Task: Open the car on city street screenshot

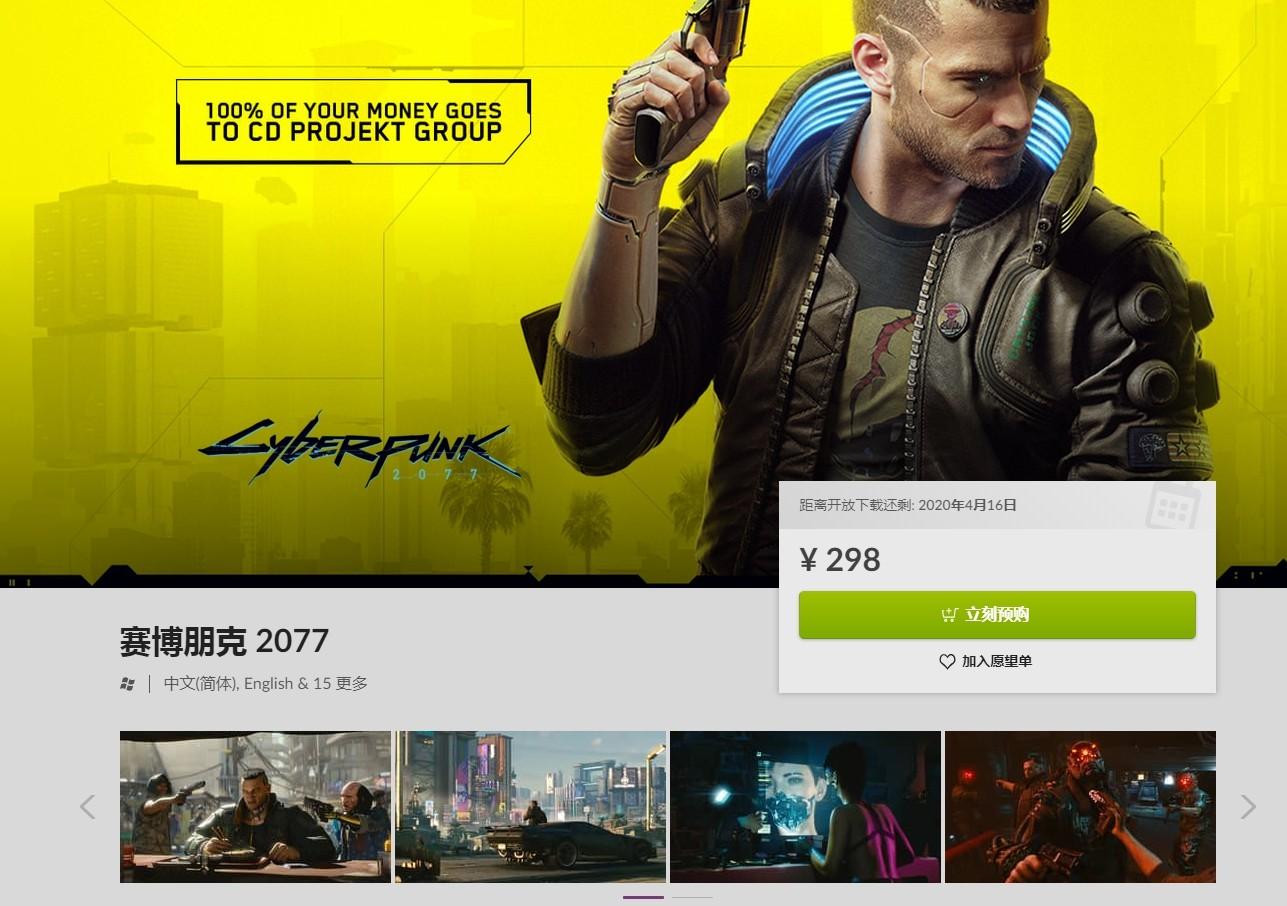Action: point(530,807)
